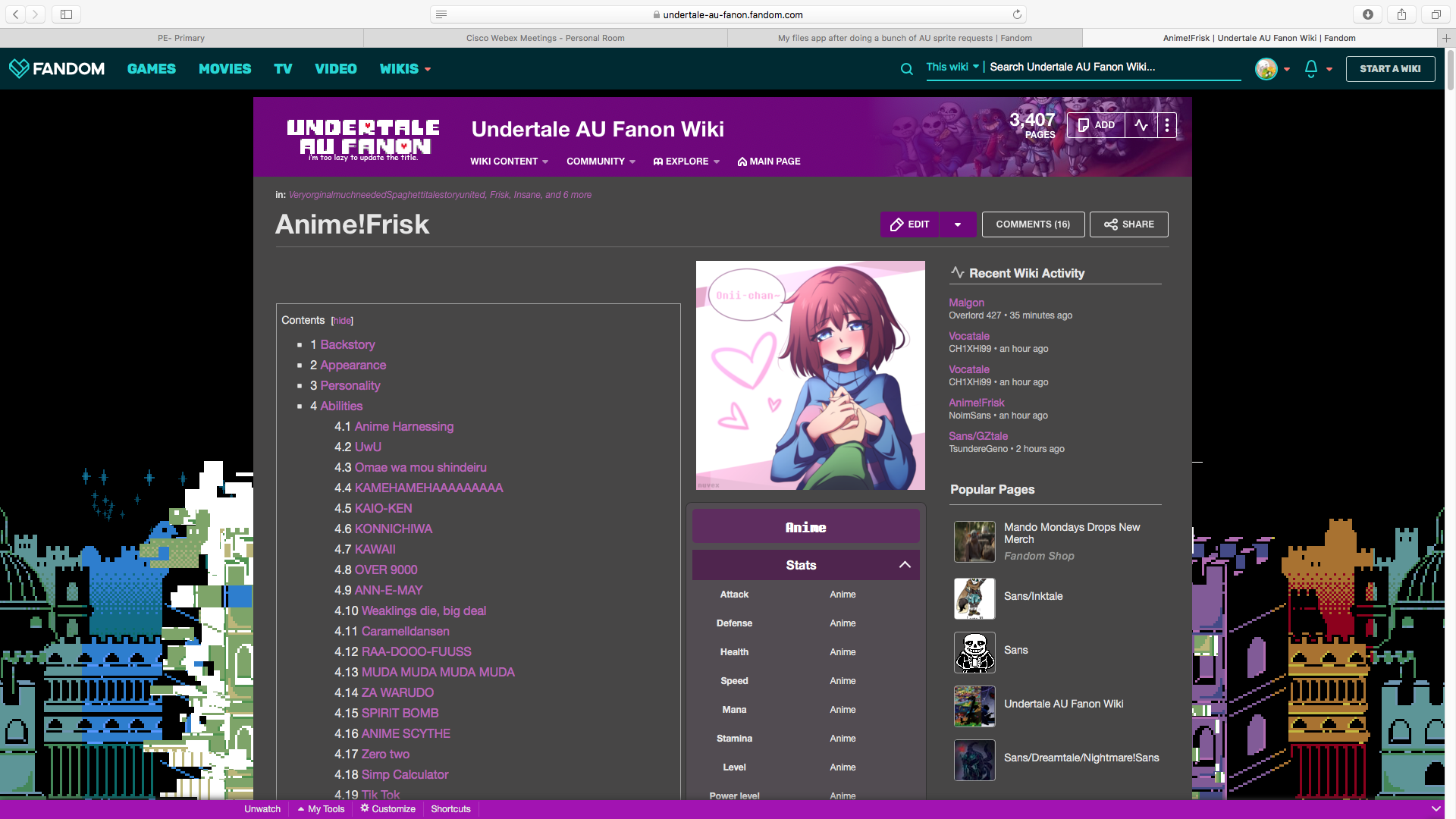Click the search magnifier icon
Screen dimensions: 1456x819
tap(906, 69)
